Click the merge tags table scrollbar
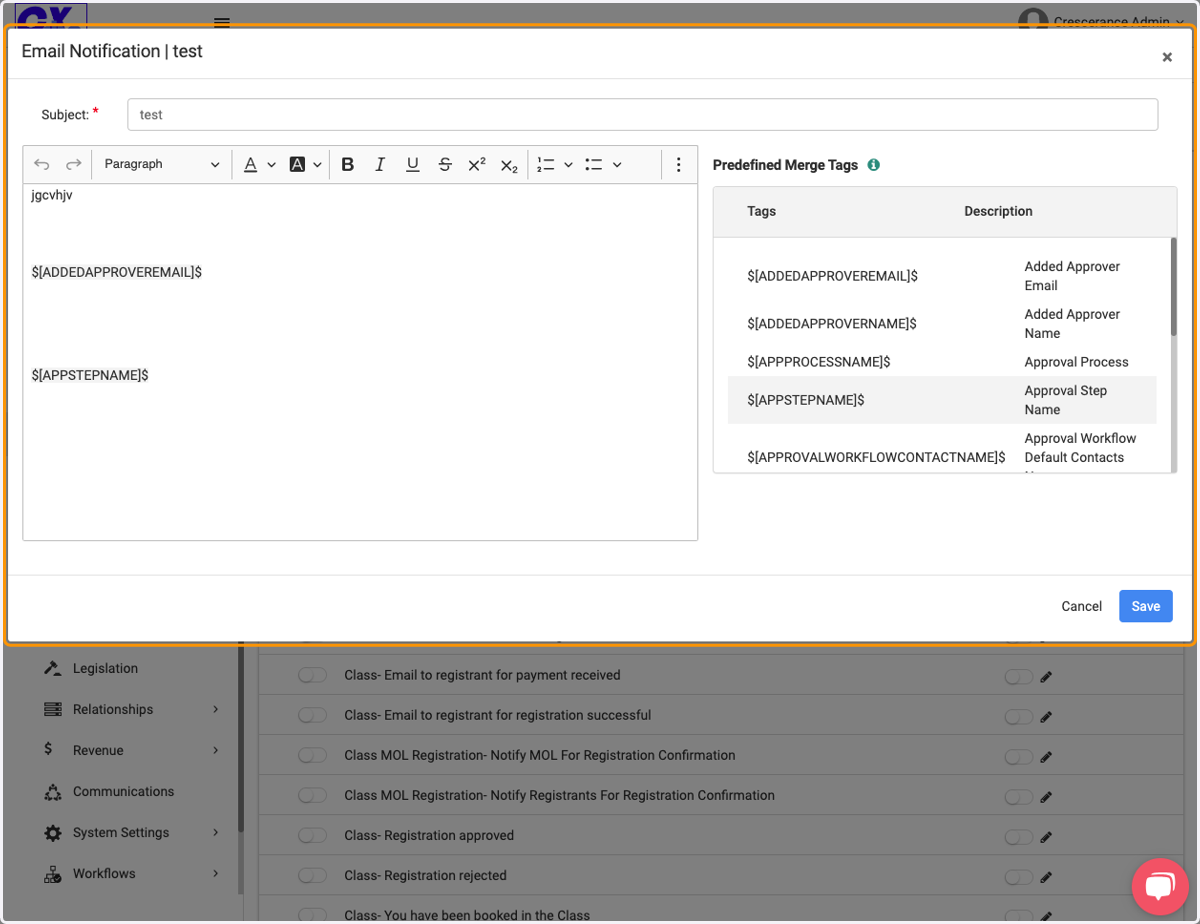Image resolution: width=1200 pixels, height=924 pixels. pyautogui.click(x=1173, y=287)
